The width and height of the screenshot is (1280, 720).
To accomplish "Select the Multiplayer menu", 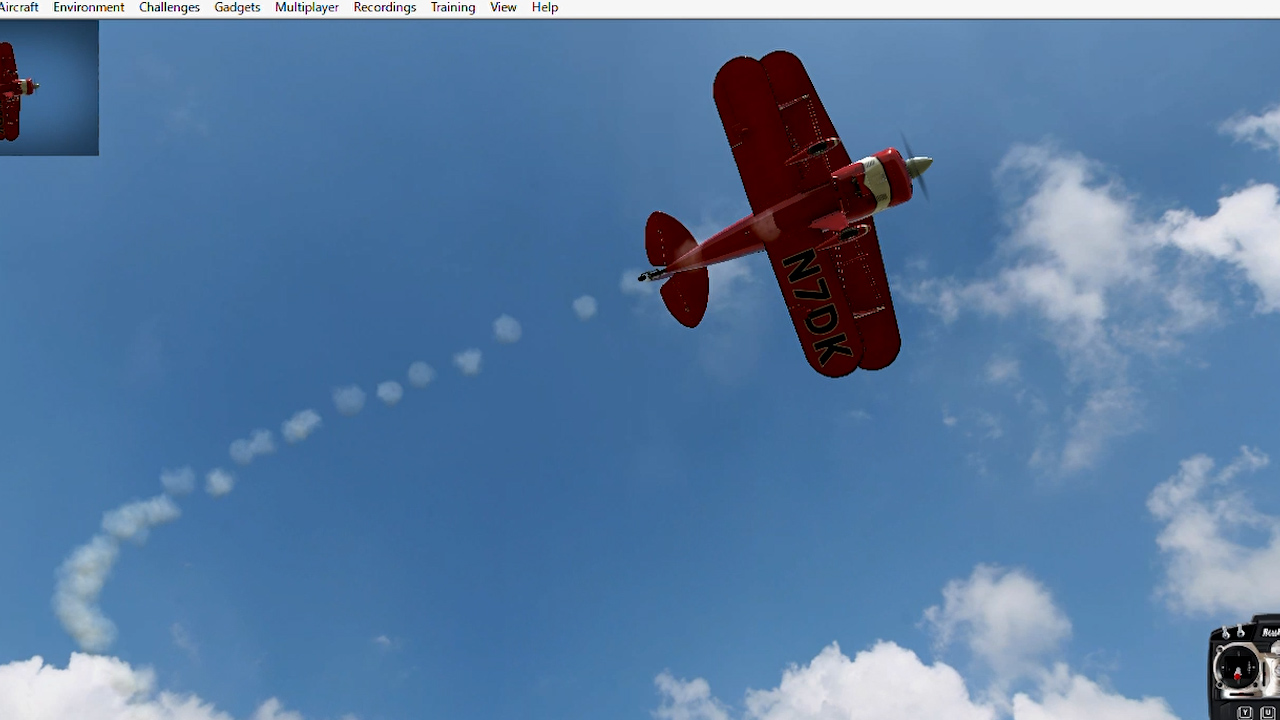I will coord(306,8).
